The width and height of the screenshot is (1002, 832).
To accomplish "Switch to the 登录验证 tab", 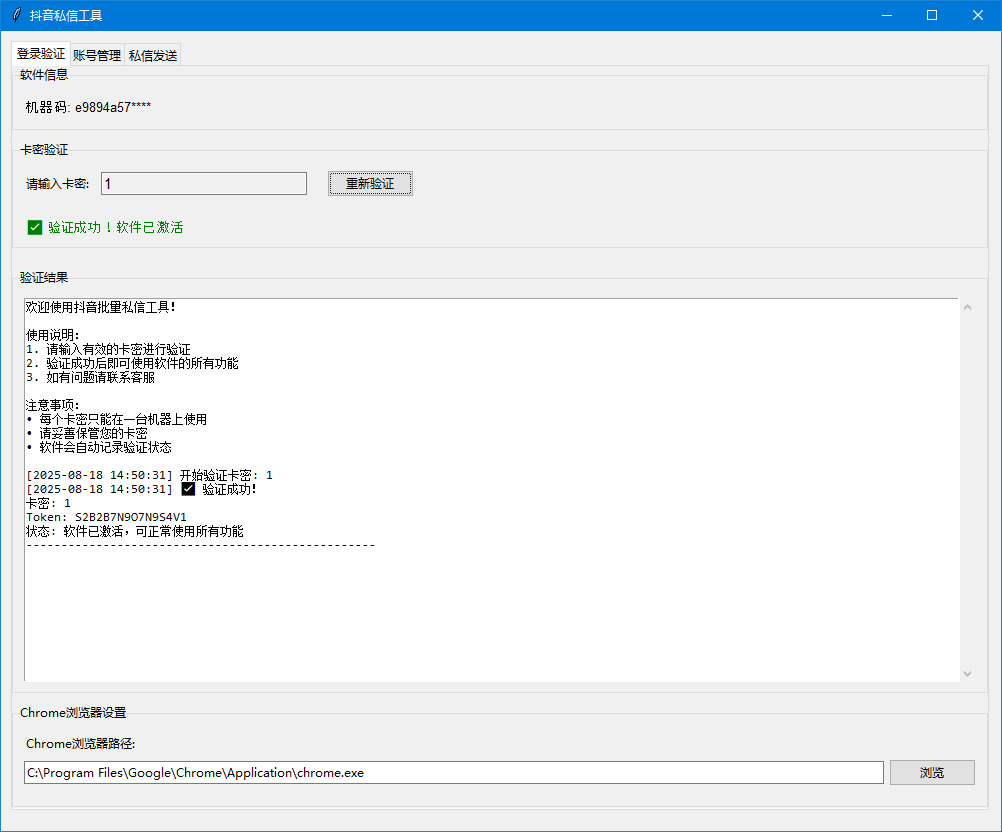I will 41,54.
